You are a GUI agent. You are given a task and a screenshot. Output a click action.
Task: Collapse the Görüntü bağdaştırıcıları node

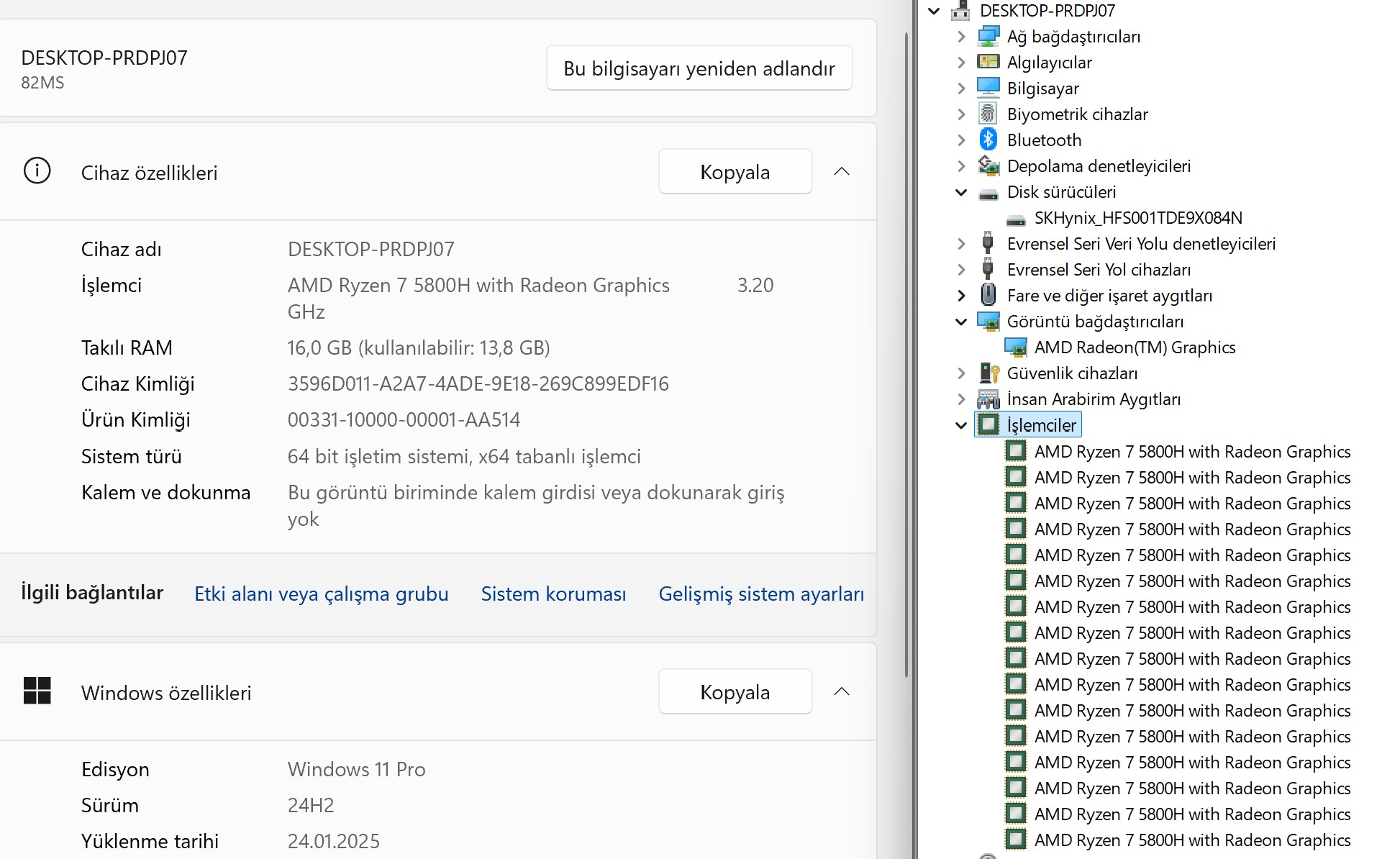click(x=961, y=322)
